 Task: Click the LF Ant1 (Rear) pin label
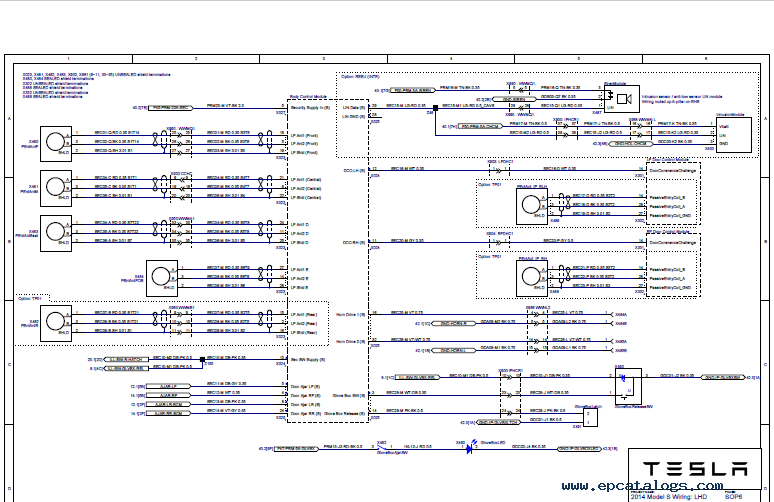304,314
